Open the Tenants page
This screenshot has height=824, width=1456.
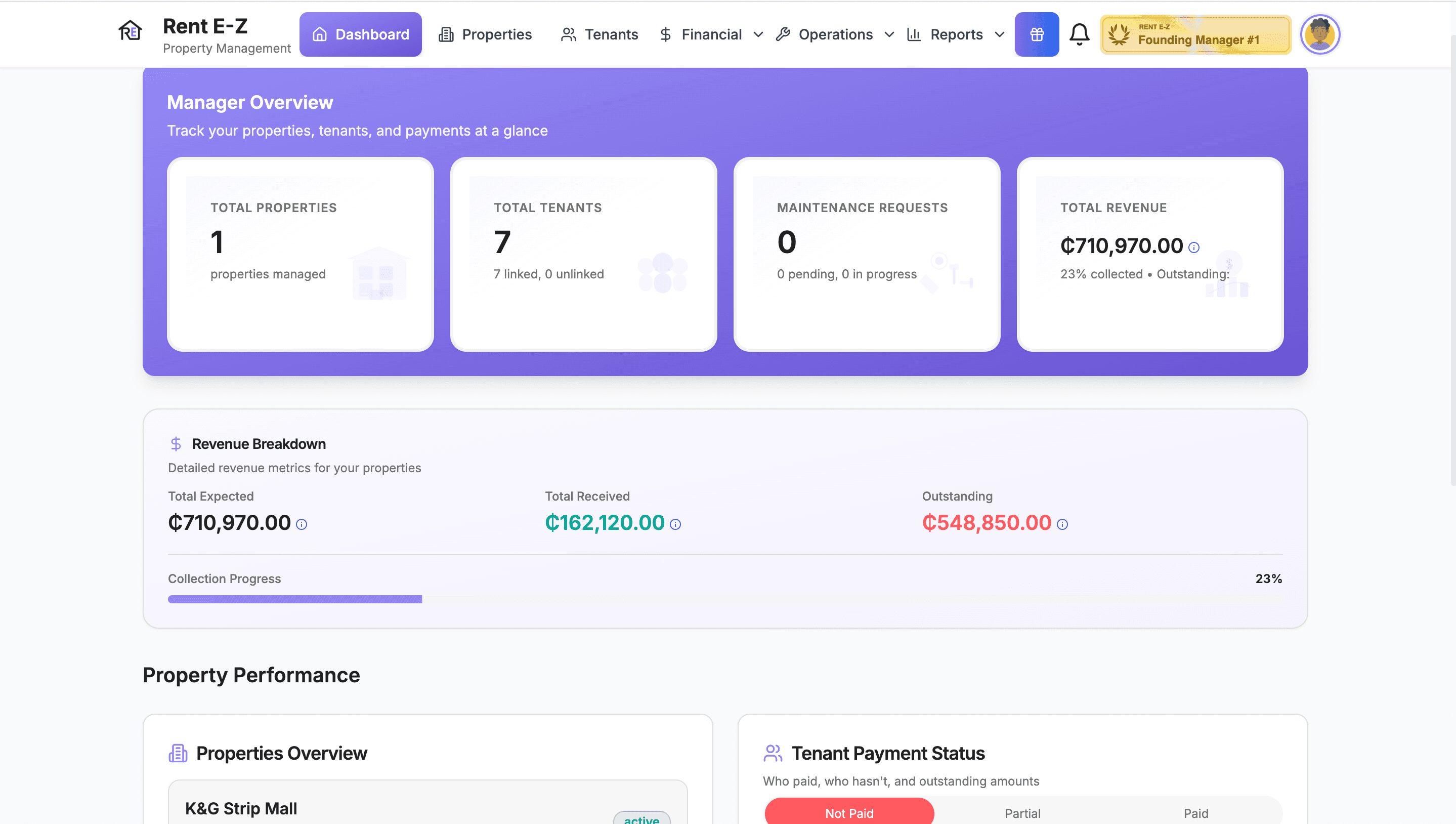(x=599, y=34)
